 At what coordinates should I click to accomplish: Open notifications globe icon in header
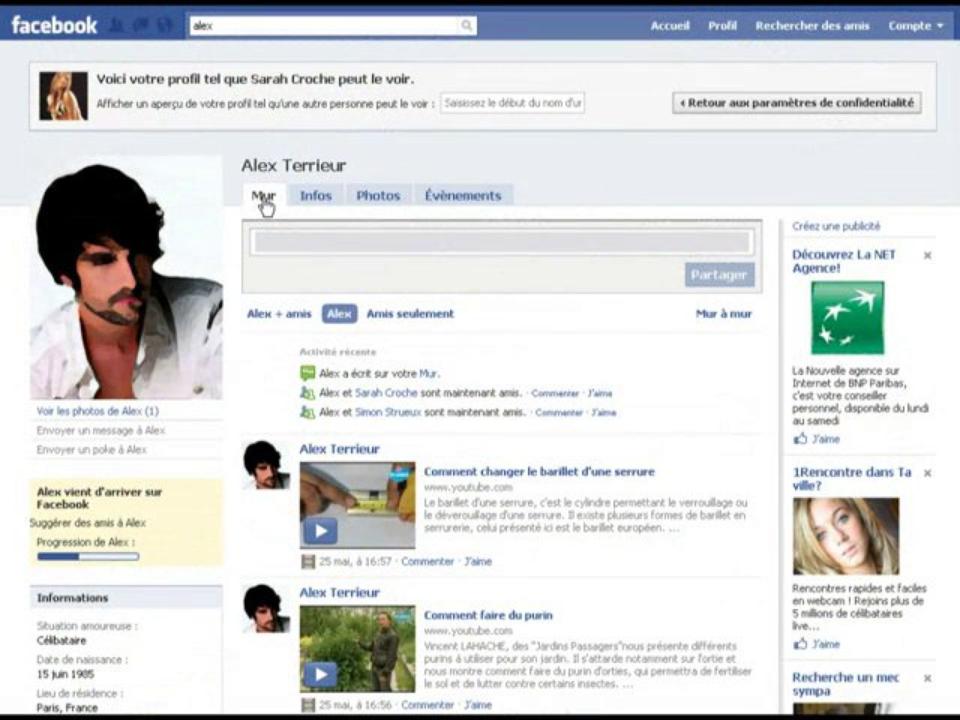pyautogui.click(x=165, y=26)
